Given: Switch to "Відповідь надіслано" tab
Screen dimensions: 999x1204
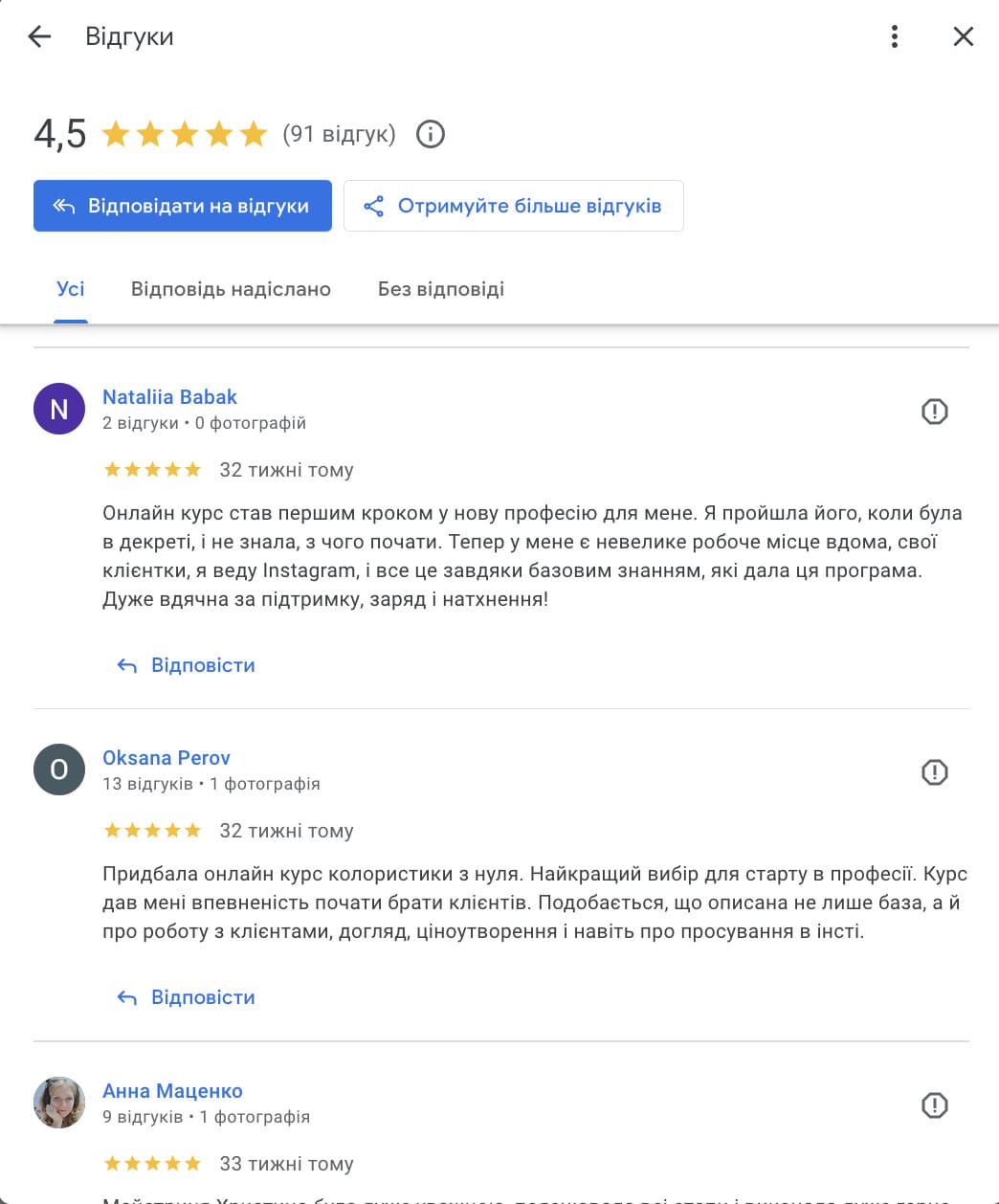Looking at the screenshot, I should [x=231, y=289].
